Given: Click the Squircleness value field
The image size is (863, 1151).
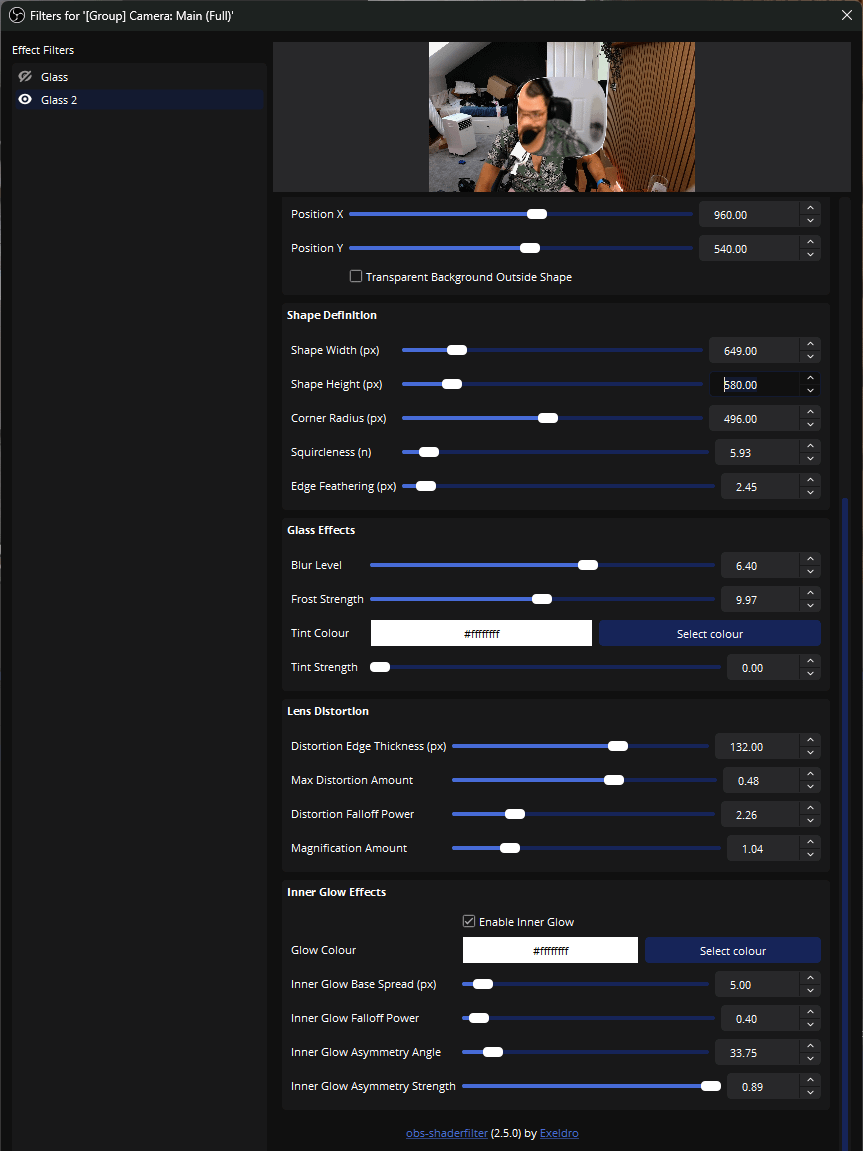Looking at the screenshot, I should pyautogui.click(x=757, y=452).
